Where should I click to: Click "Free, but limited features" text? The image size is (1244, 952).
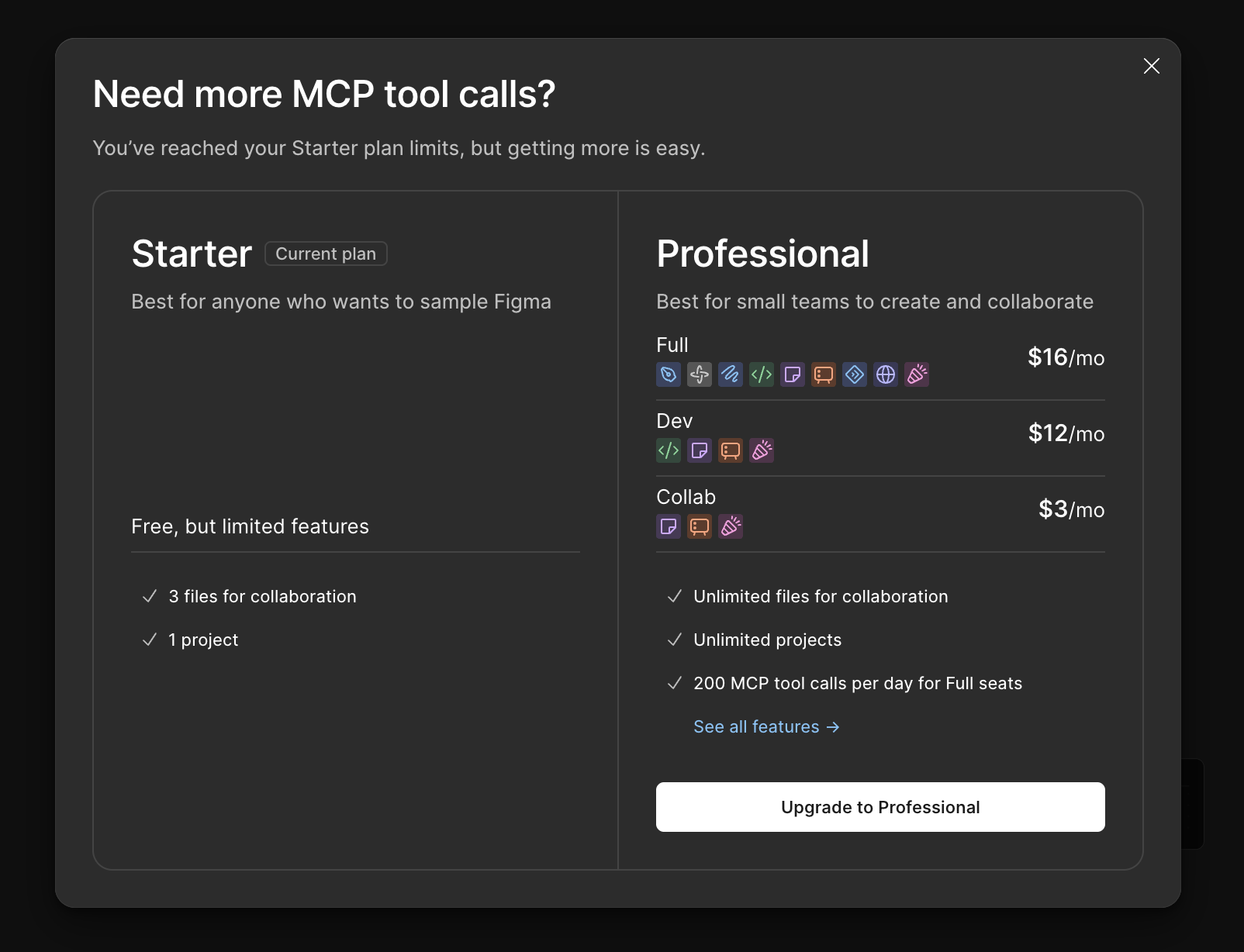tap(251, 526)
